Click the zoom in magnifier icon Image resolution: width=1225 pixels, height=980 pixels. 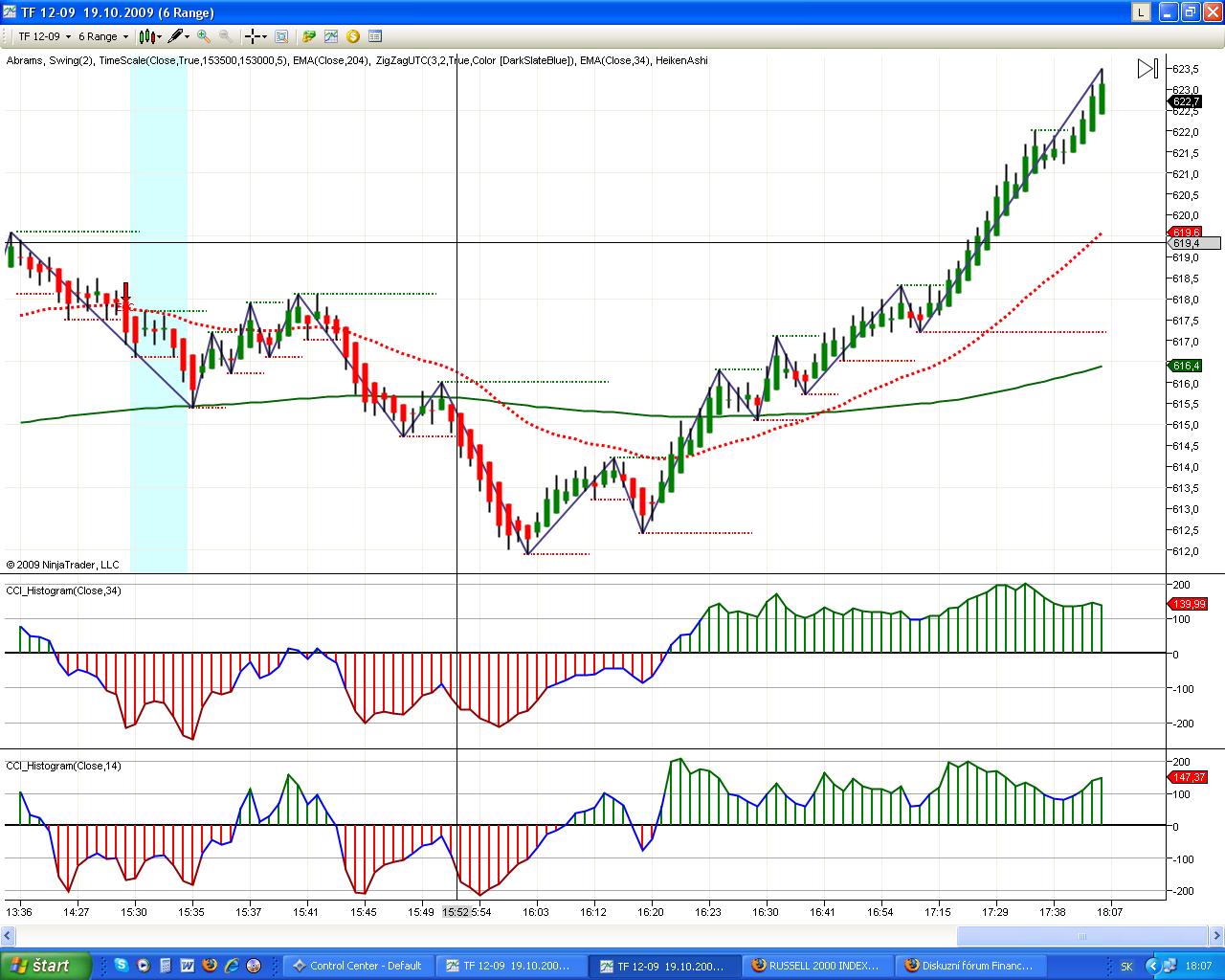pyautogui.click(x=204, y=36)
